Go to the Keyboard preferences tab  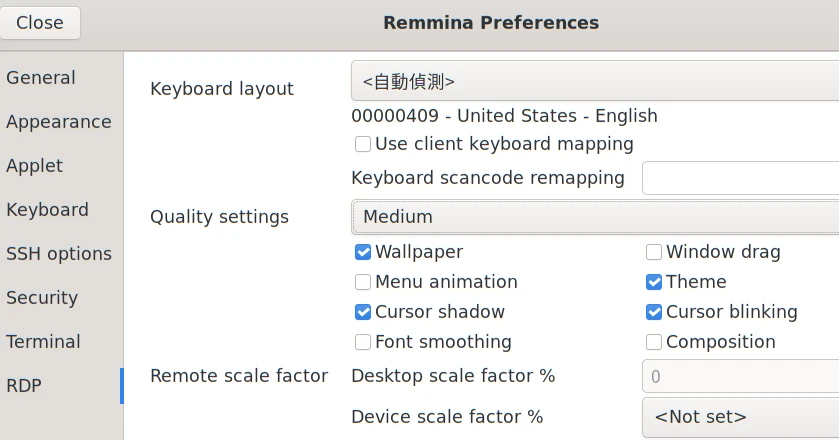[x=48, y=210]
